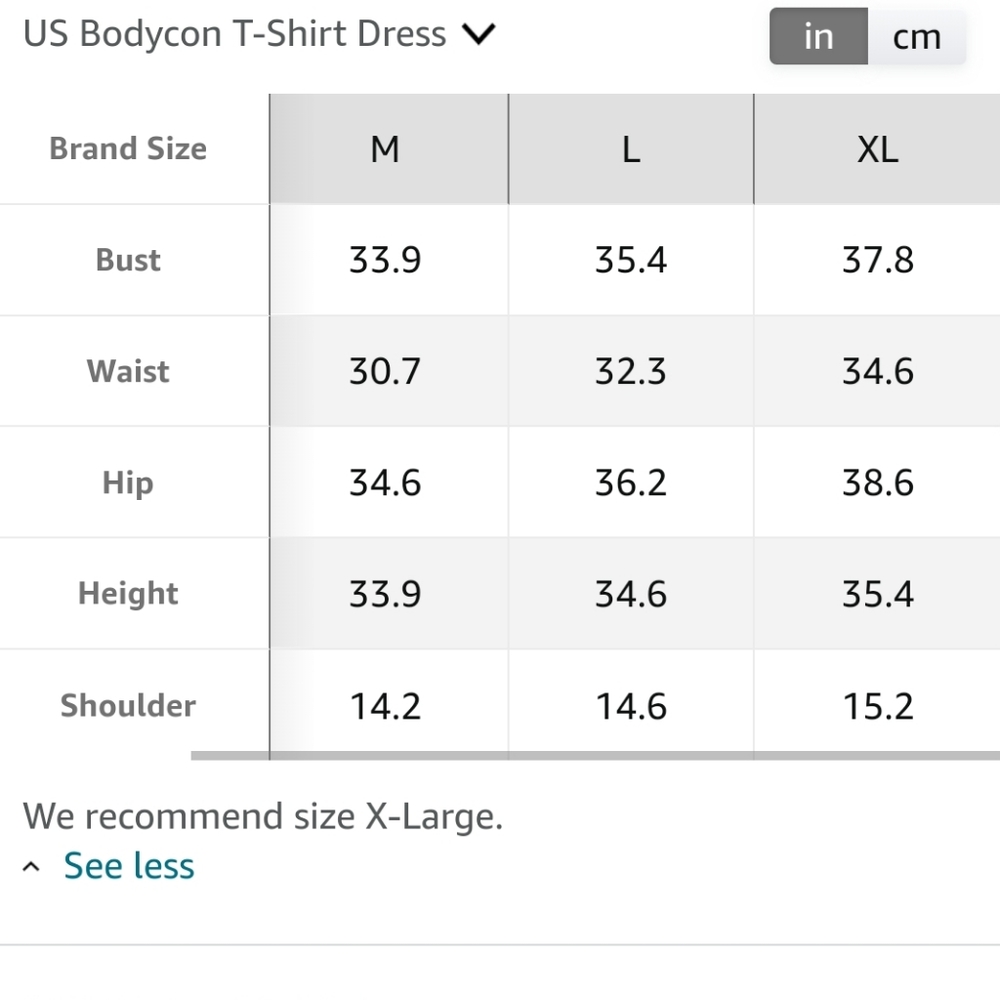Screen dimensions: 1000x1000
Task: Switch units to centimeters
Action: tap(916, 37)
